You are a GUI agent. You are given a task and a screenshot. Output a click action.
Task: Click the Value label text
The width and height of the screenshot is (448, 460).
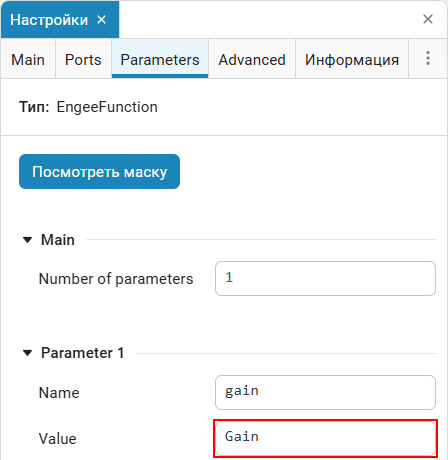[x=58, y=439]
